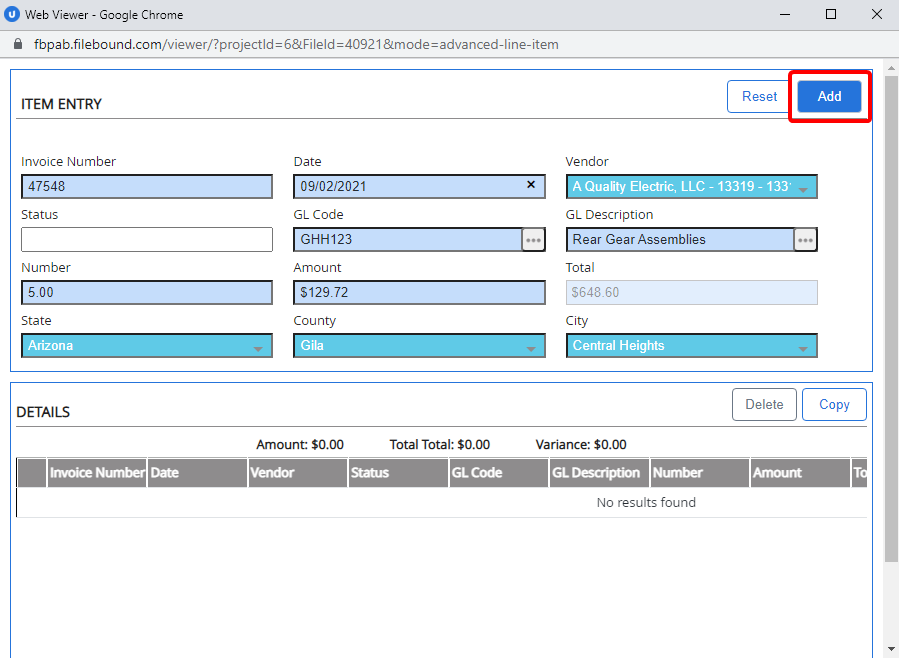The height and width of the screenshot is (658, 899).
Task: Open the County dropdown showing Gila
Action: (531, 347)
